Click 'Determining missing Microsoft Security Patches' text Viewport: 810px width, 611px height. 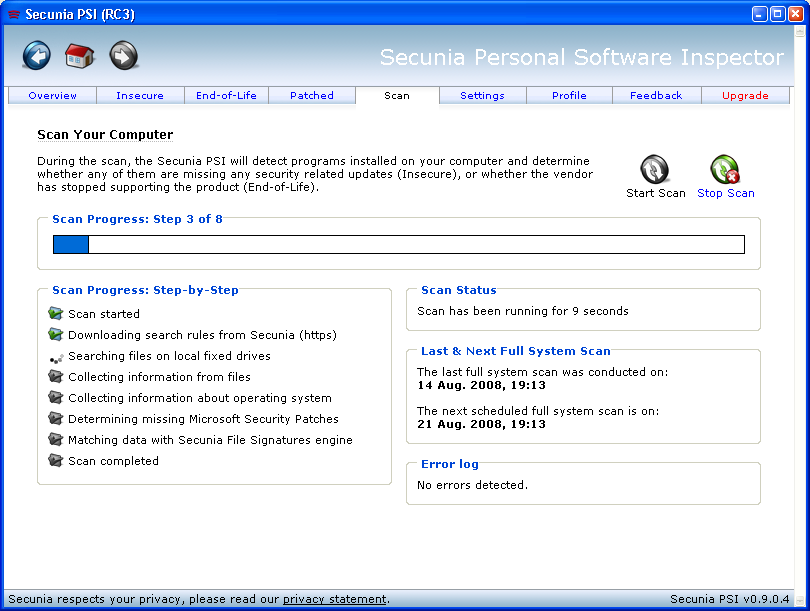click(204, 419)
